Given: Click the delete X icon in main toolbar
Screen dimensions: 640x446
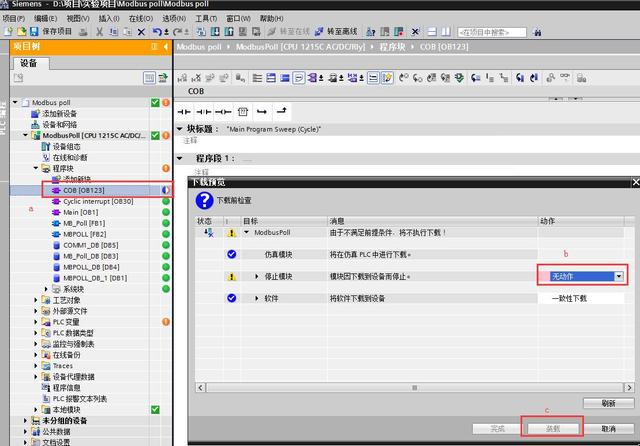Looking at the screenshot, I should pos(141,31).
